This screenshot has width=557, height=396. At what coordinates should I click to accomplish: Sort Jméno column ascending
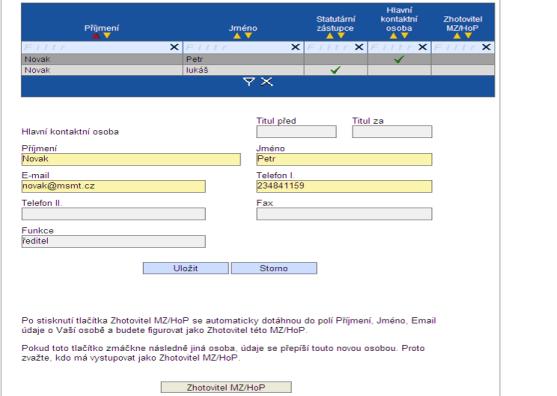(237, 36)
